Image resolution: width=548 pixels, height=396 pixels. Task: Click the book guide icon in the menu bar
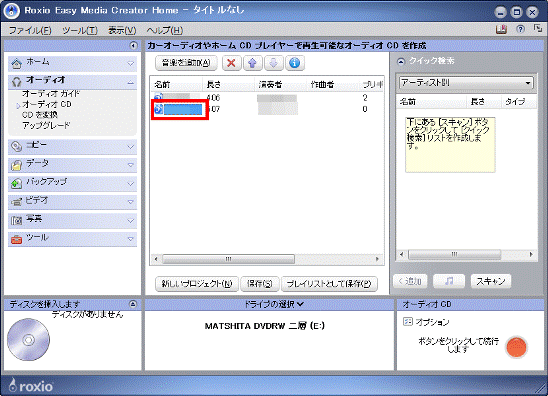pyautogui.click(x=501, y=29)
